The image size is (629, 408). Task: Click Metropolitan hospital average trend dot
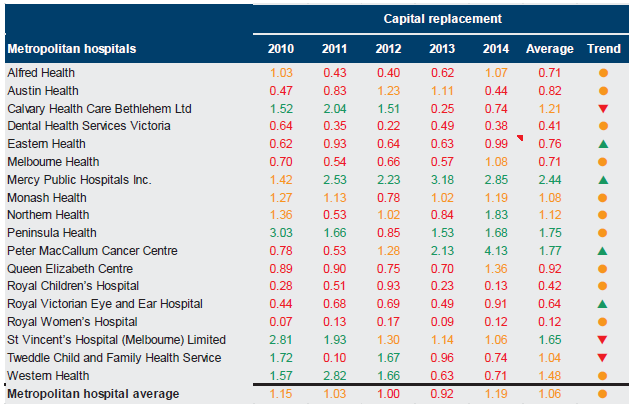tap(602, 394)
